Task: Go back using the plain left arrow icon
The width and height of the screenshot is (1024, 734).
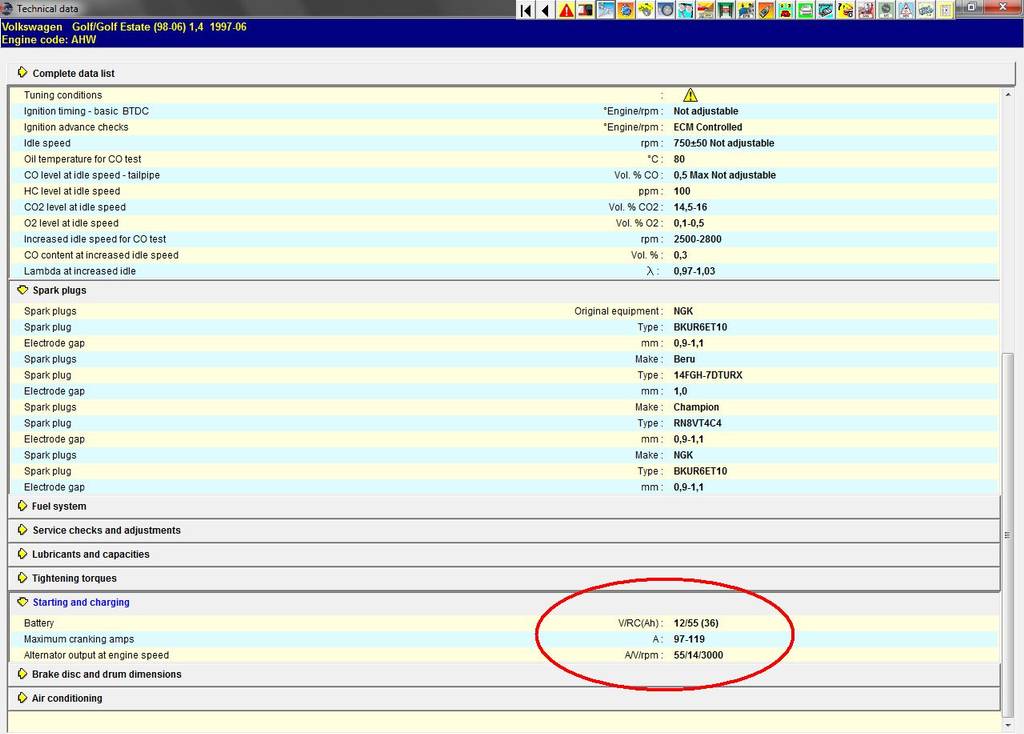Action: pos(545,10)
